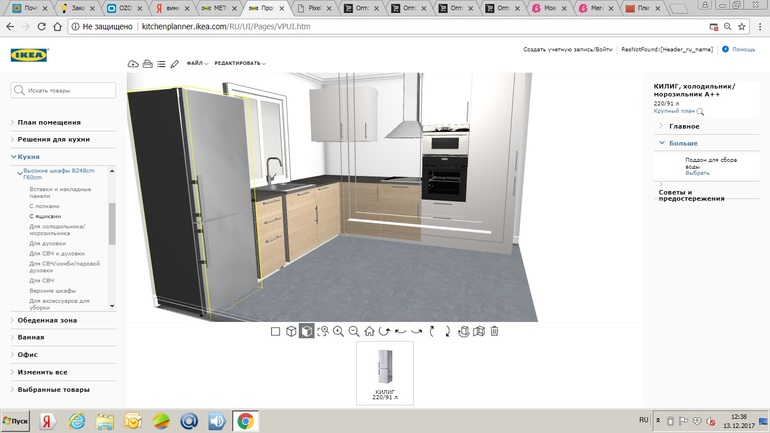The image size is (770, 433).
Task: Open the ФАЙЛ menu
Action: pos(197,64)
